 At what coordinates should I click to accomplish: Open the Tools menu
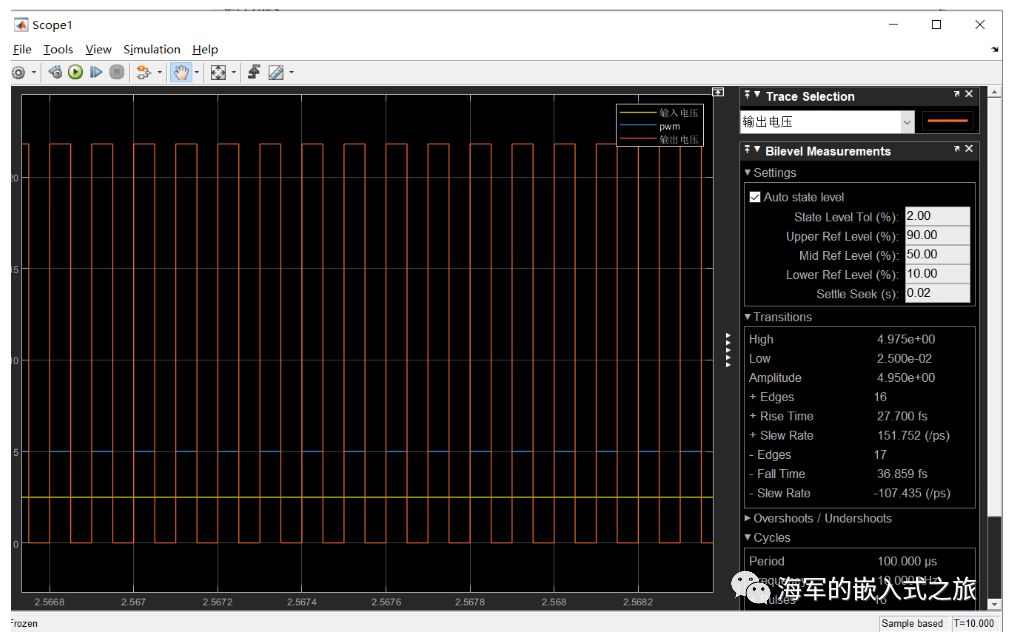(58, 49)
